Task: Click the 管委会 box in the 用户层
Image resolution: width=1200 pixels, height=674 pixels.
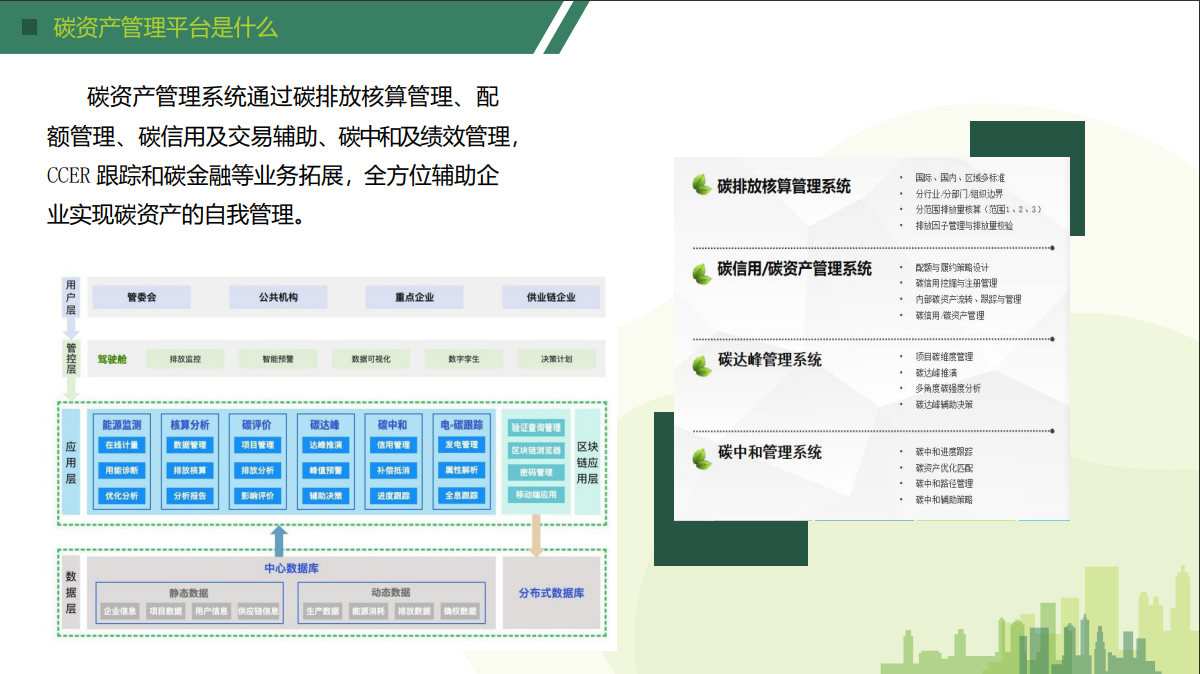Action: tap(142, 296)
